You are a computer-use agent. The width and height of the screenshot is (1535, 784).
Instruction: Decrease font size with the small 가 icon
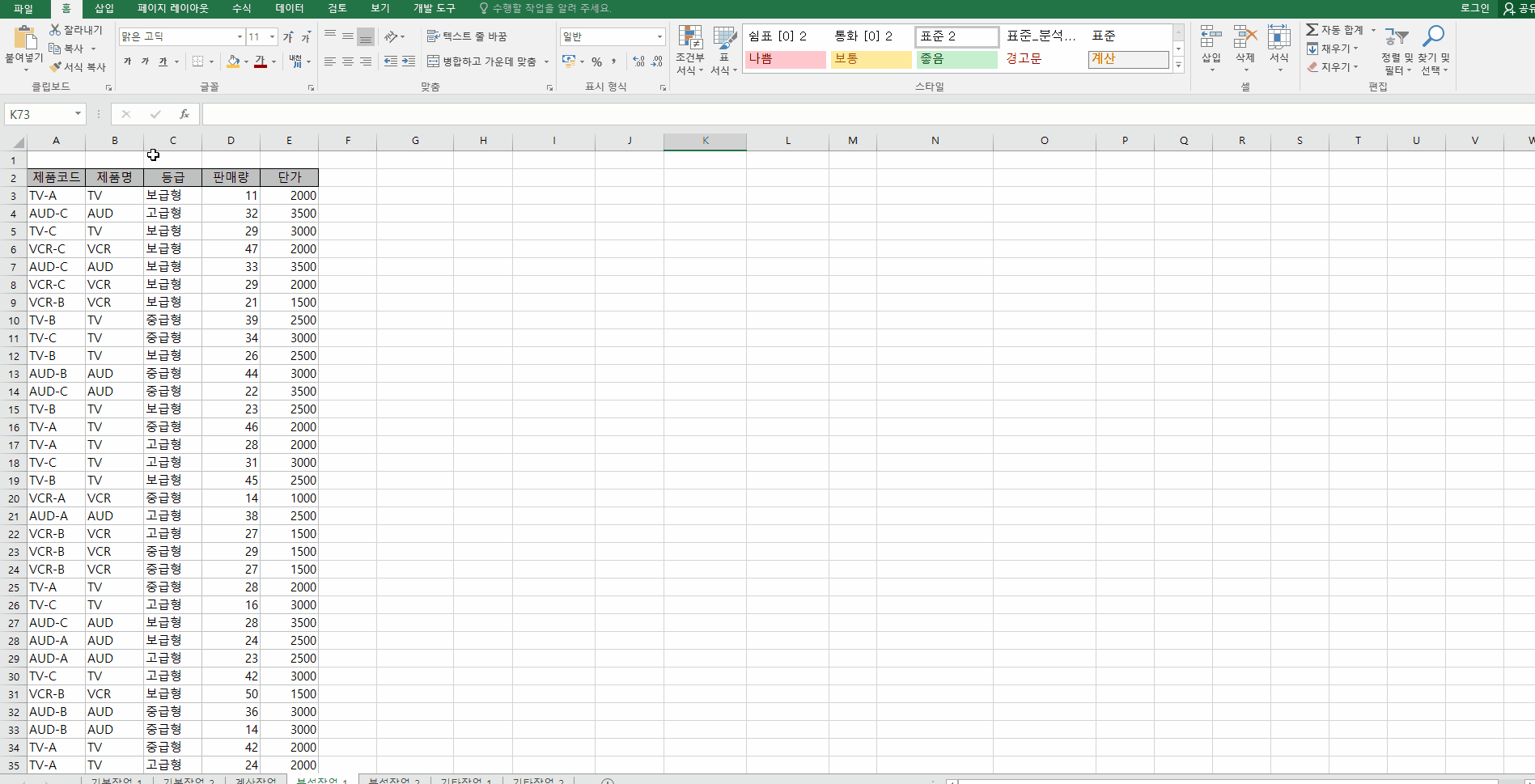306,37
